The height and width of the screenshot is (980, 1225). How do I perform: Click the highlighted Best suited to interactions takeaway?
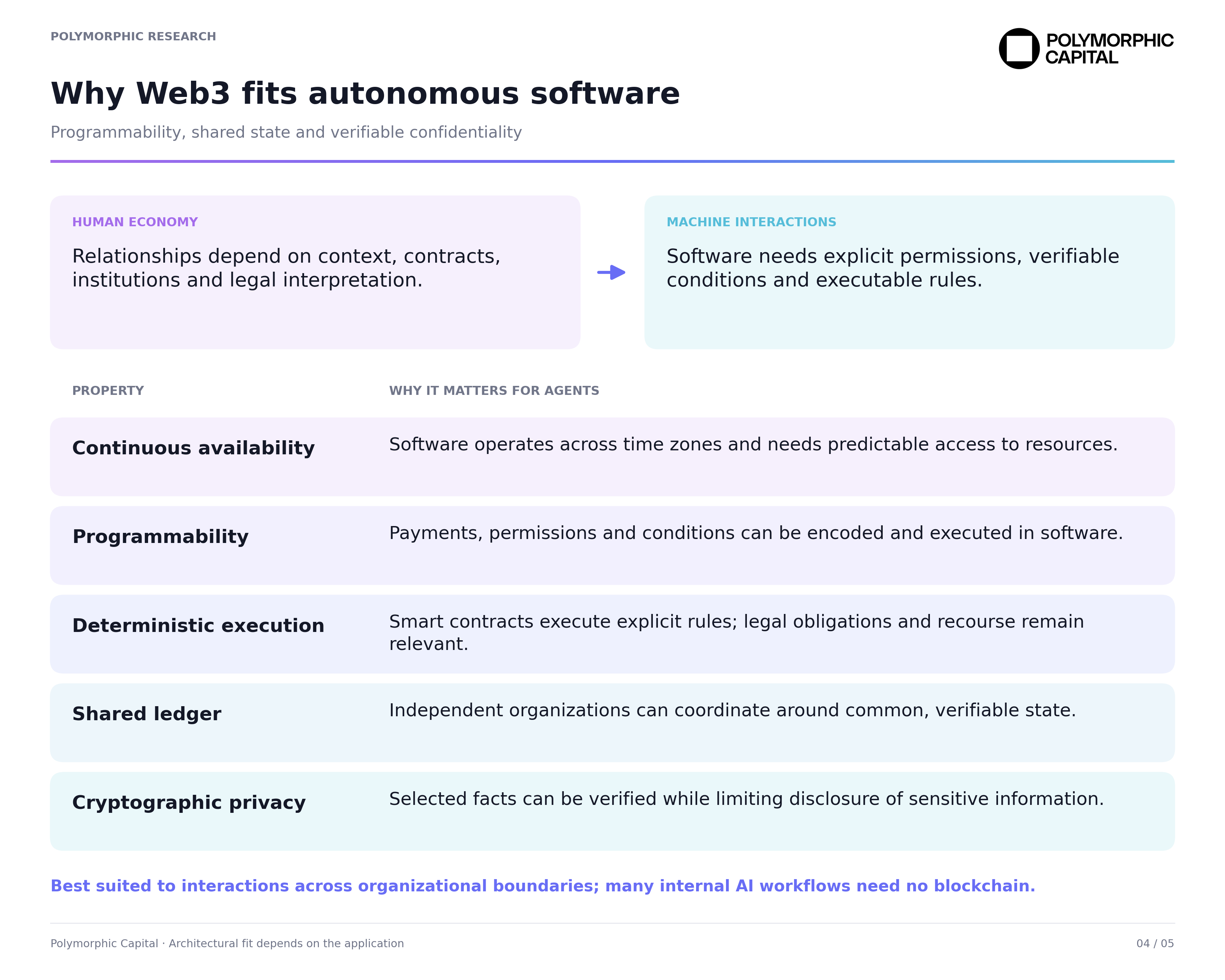pos(543,886)
